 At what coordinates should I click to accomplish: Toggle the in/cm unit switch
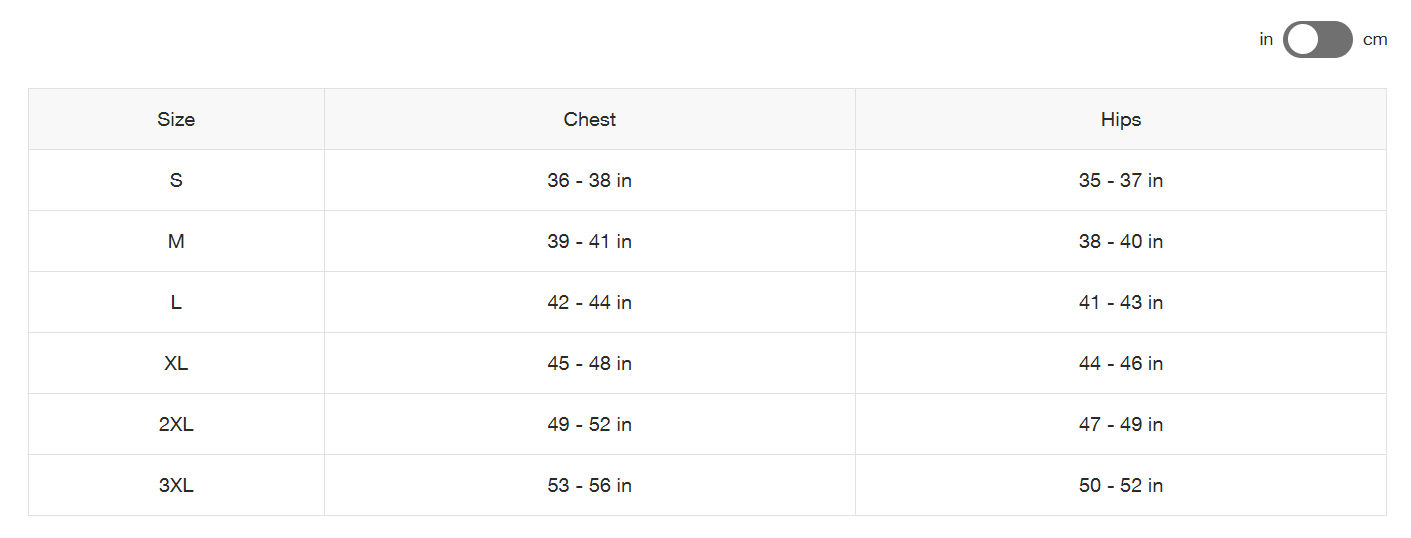pos(1318,40)
